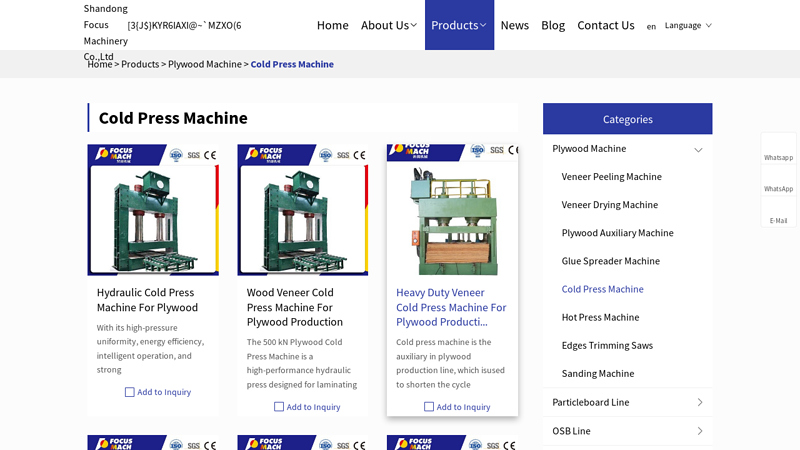Image resolution: width=800 pixels, height=450 pixels.
Task: Select Cold Press Machine in categories
Action: click(602, 289)
